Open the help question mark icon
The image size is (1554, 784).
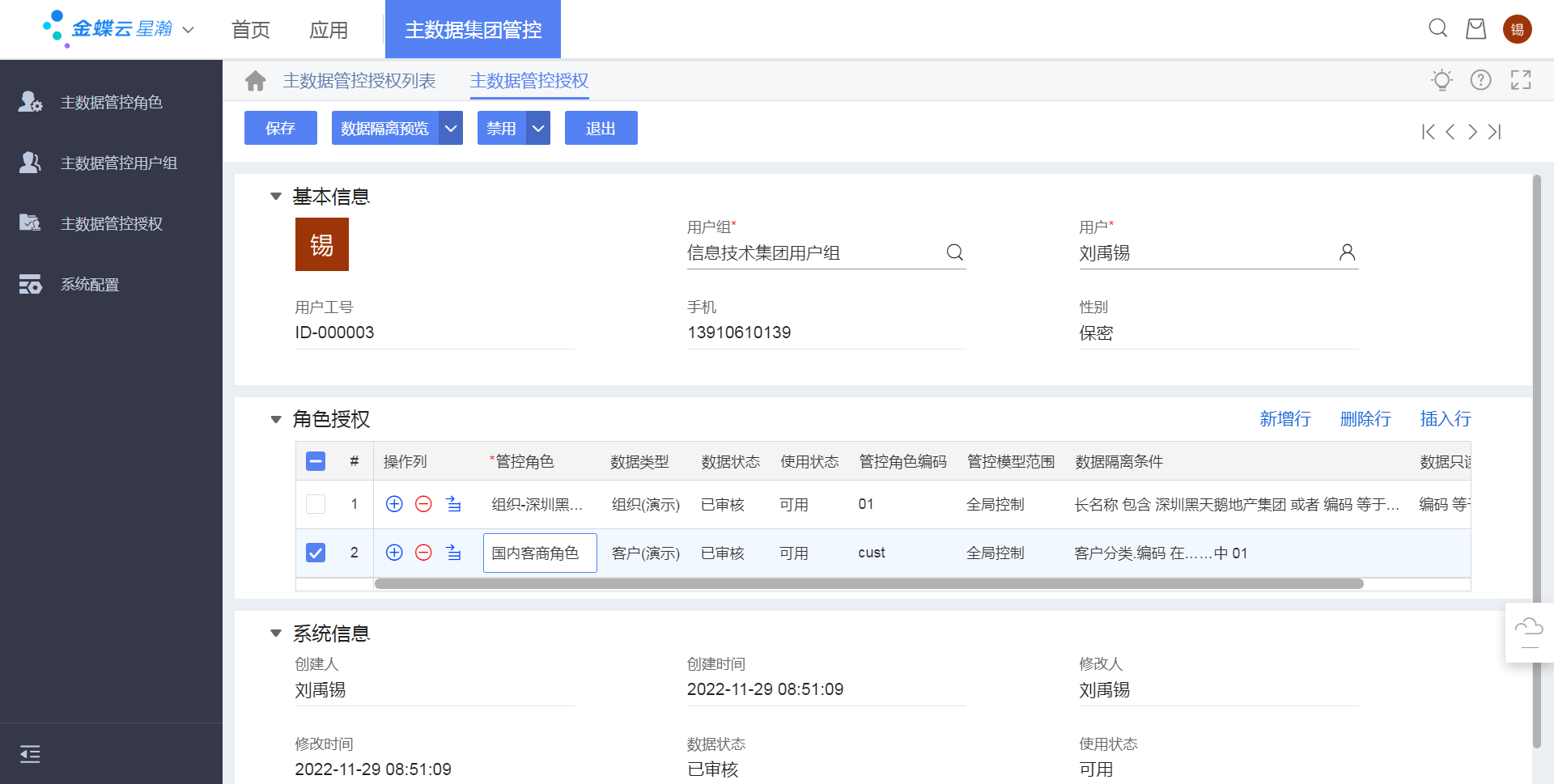[1481, 80]
